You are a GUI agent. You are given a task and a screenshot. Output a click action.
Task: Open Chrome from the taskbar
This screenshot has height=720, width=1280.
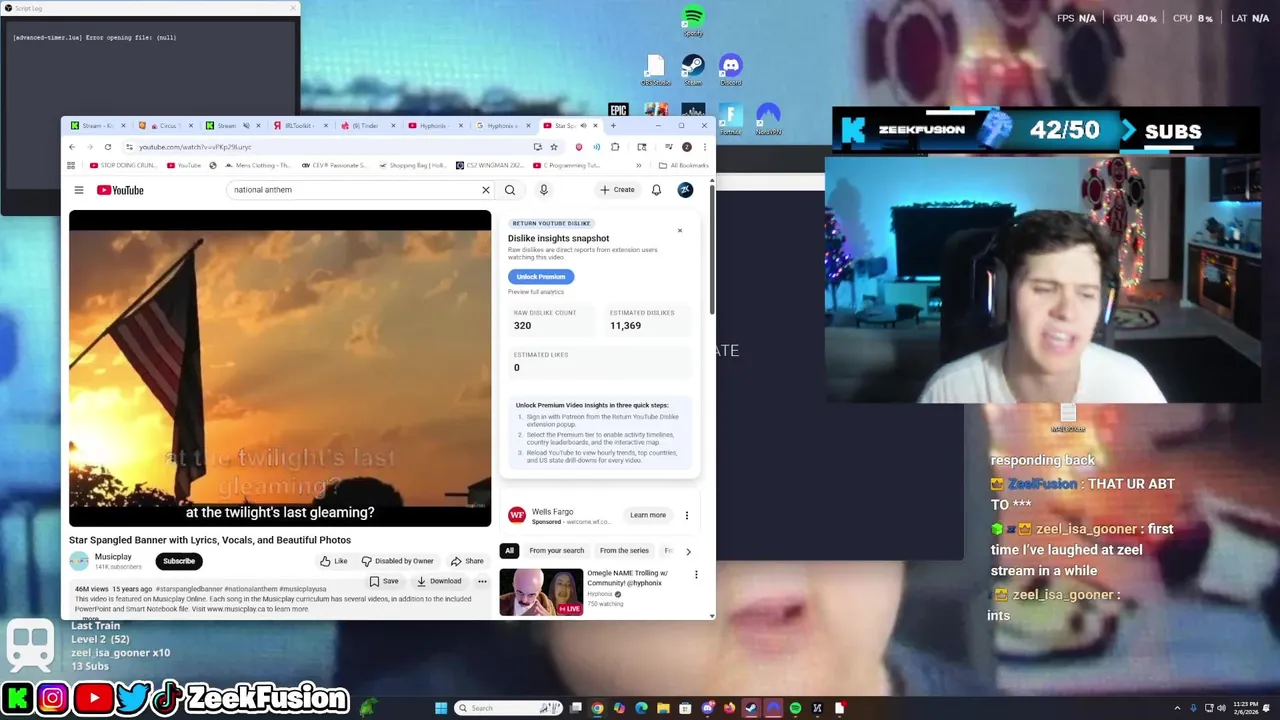click(597, 708)
